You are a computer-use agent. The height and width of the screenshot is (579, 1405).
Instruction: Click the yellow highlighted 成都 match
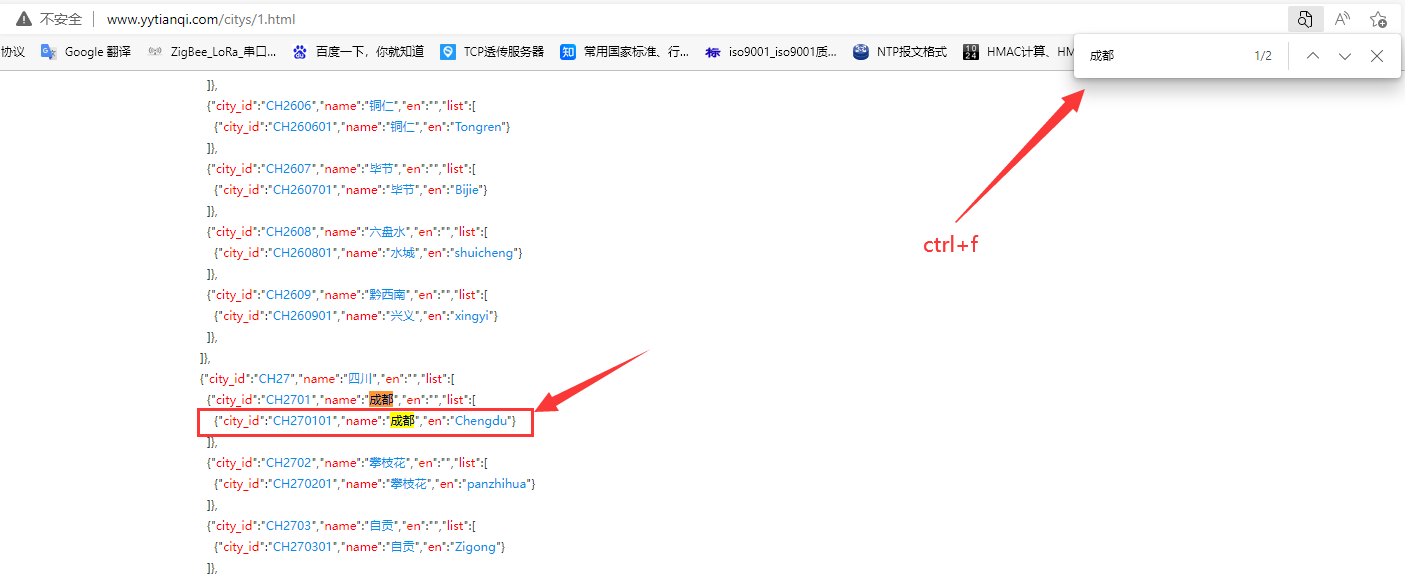(402, 421)
